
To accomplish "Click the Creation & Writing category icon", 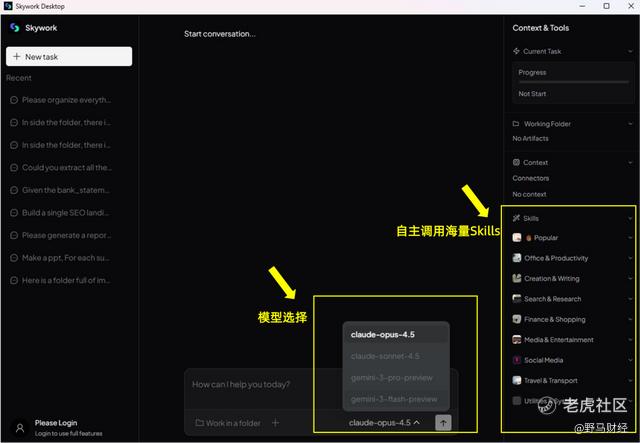I will coord(517,278).
